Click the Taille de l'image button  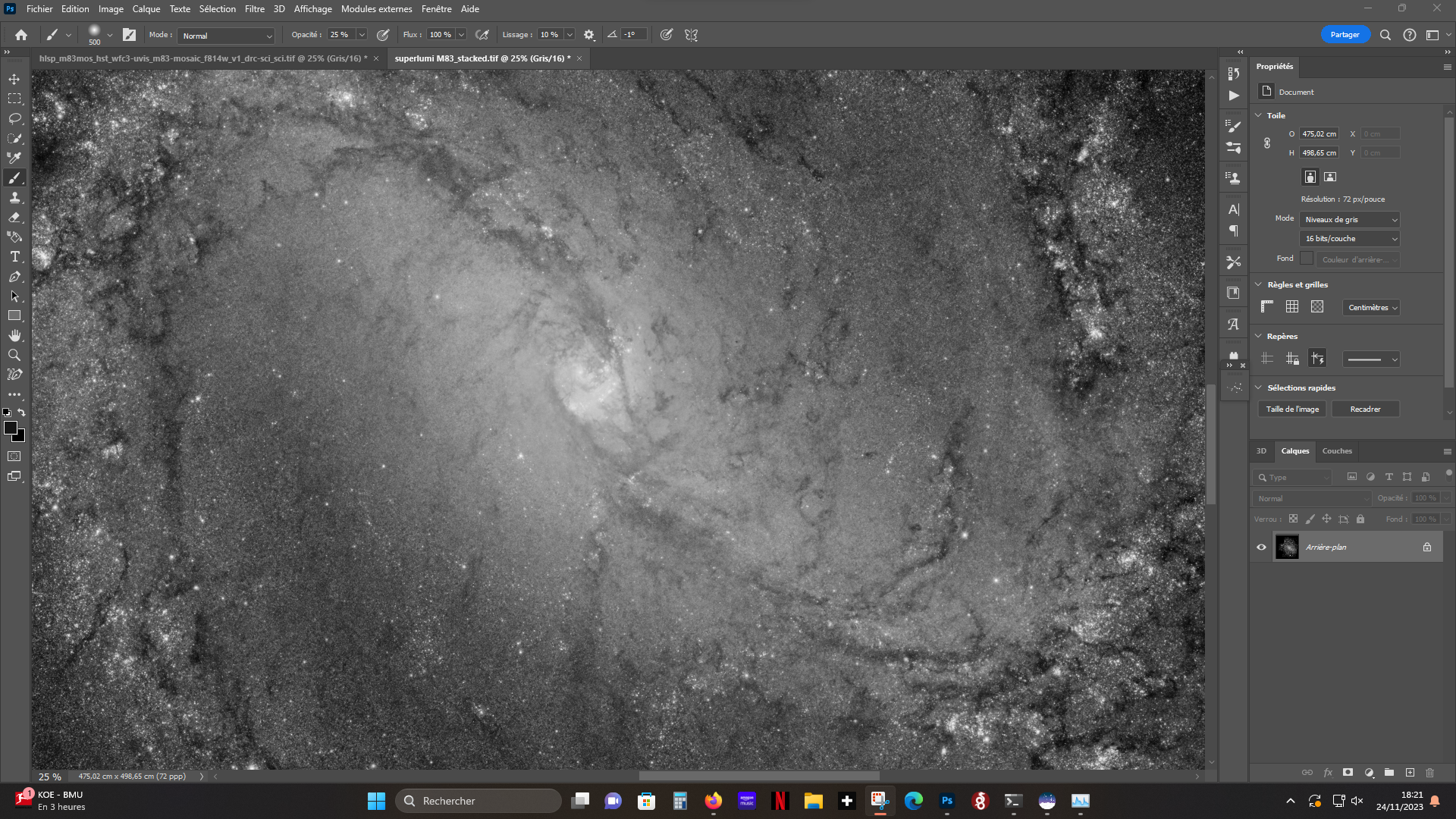coord(1292,409)
